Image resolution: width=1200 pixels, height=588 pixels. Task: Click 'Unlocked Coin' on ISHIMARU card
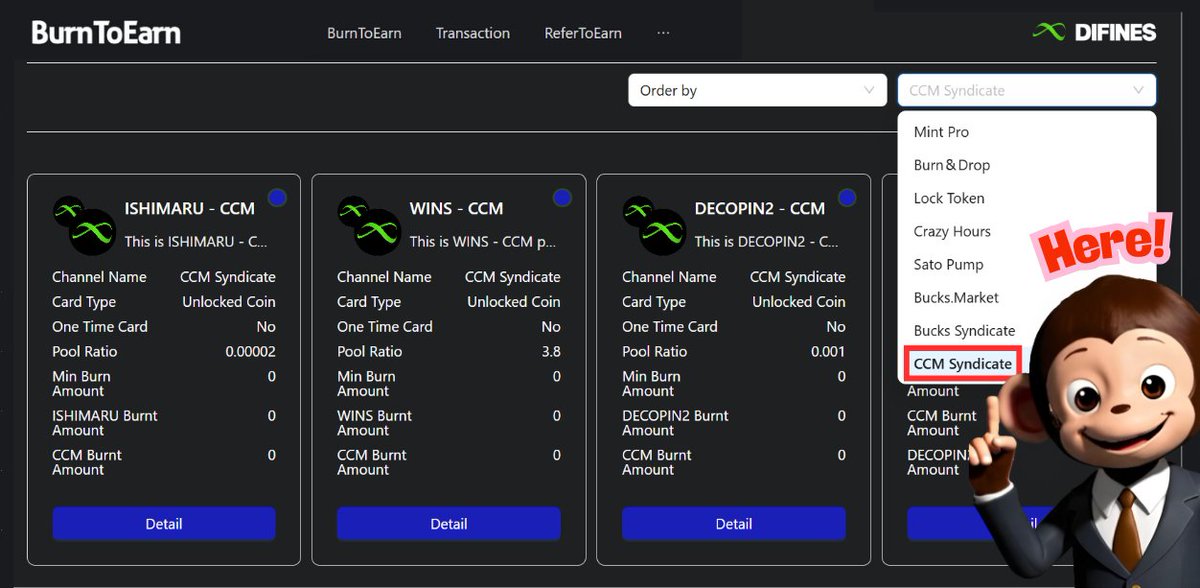[x=229, y=302]
